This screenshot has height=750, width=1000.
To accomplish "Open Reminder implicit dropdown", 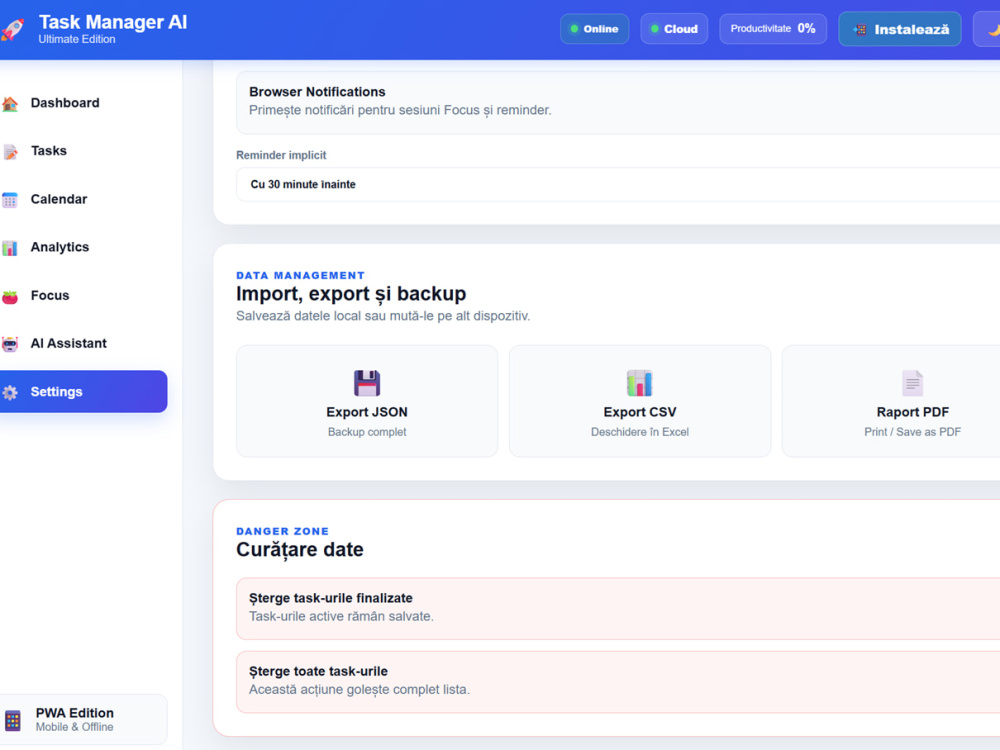I will pyautogui.click(x=618, y=184).
